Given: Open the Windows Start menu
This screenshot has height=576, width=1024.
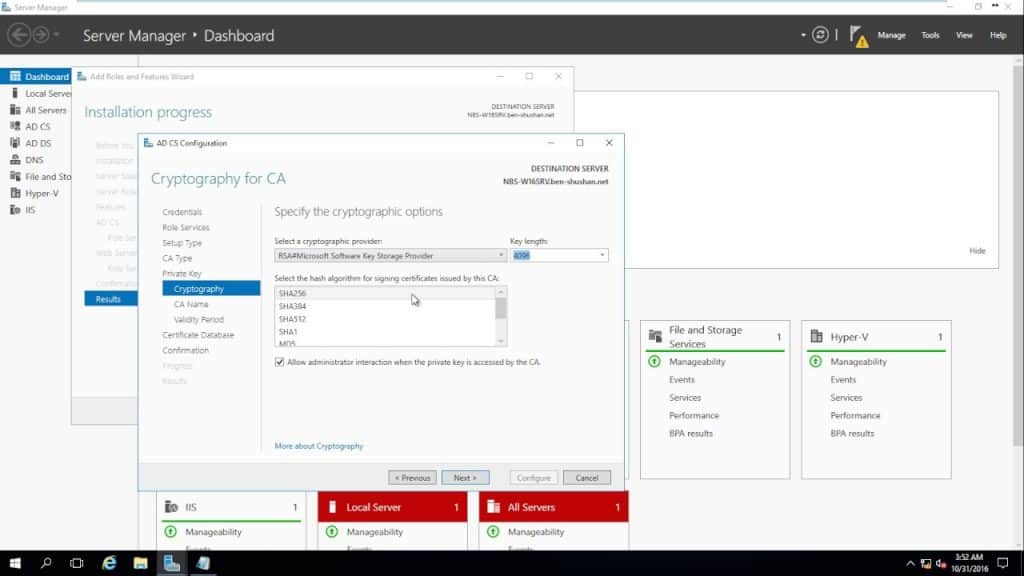Looking at the screenshot, I should [14, 563].
